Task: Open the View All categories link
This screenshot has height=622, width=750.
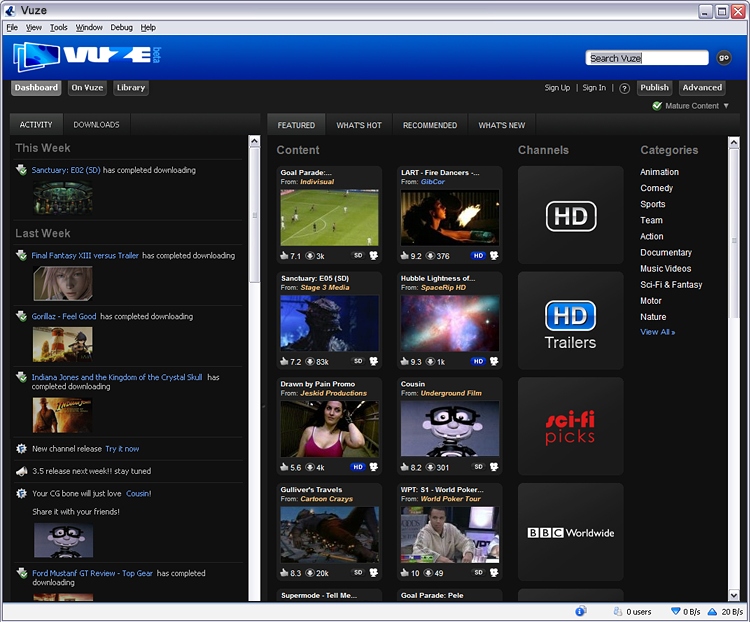Action: click(658, 332)
